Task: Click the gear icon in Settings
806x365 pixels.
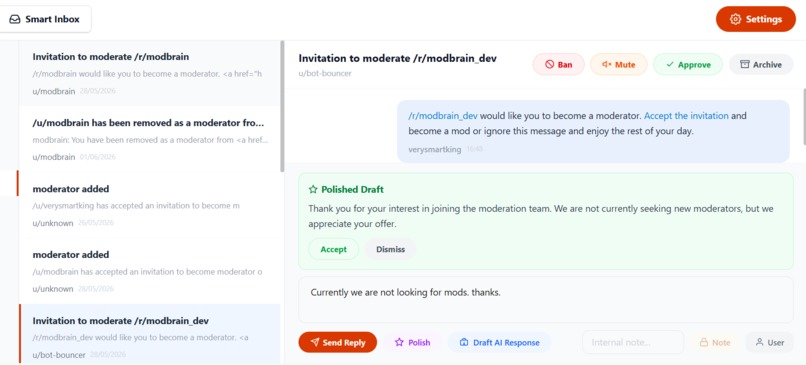Action: 736,20
